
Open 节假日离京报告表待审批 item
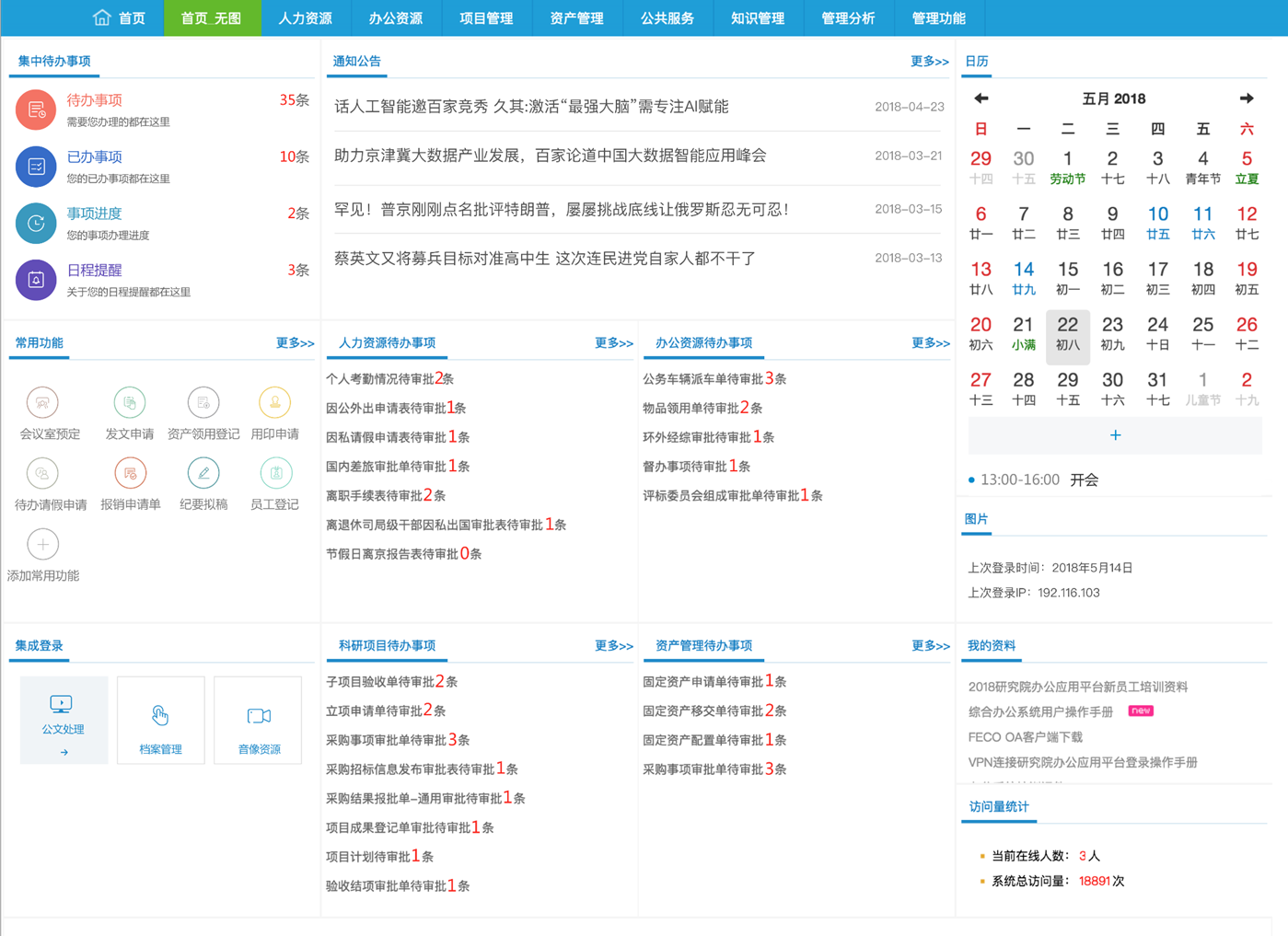click(x=403, y=553)
